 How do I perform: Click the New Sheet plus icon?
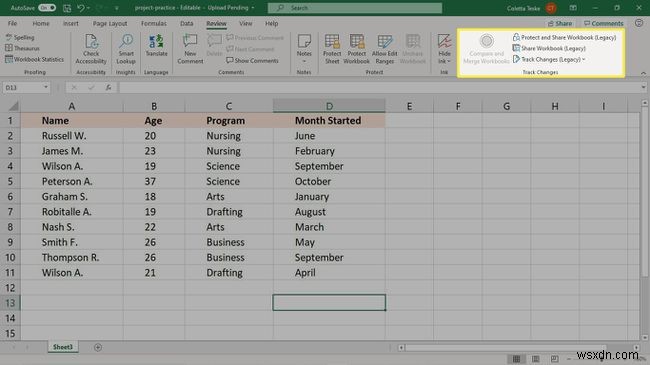click(x=98, y=347)
